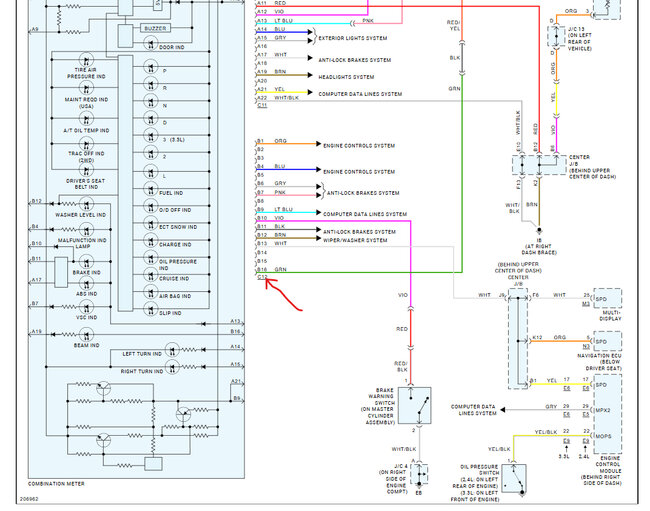Click the HEADLIGHTS SYSTEM reference
Image resolution: width=650 pixels, height=511 pixels.
coord(346,77)
